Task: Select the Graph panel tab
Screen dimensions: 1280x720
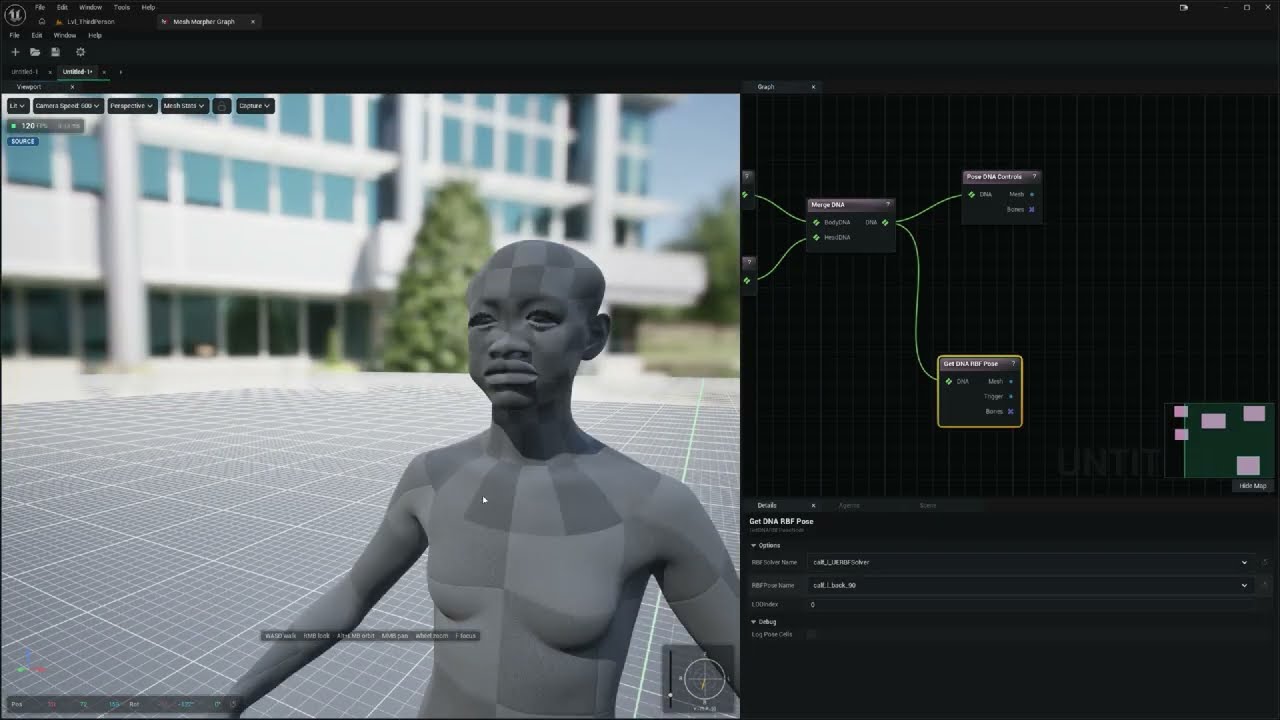Action: pos(766,87)
